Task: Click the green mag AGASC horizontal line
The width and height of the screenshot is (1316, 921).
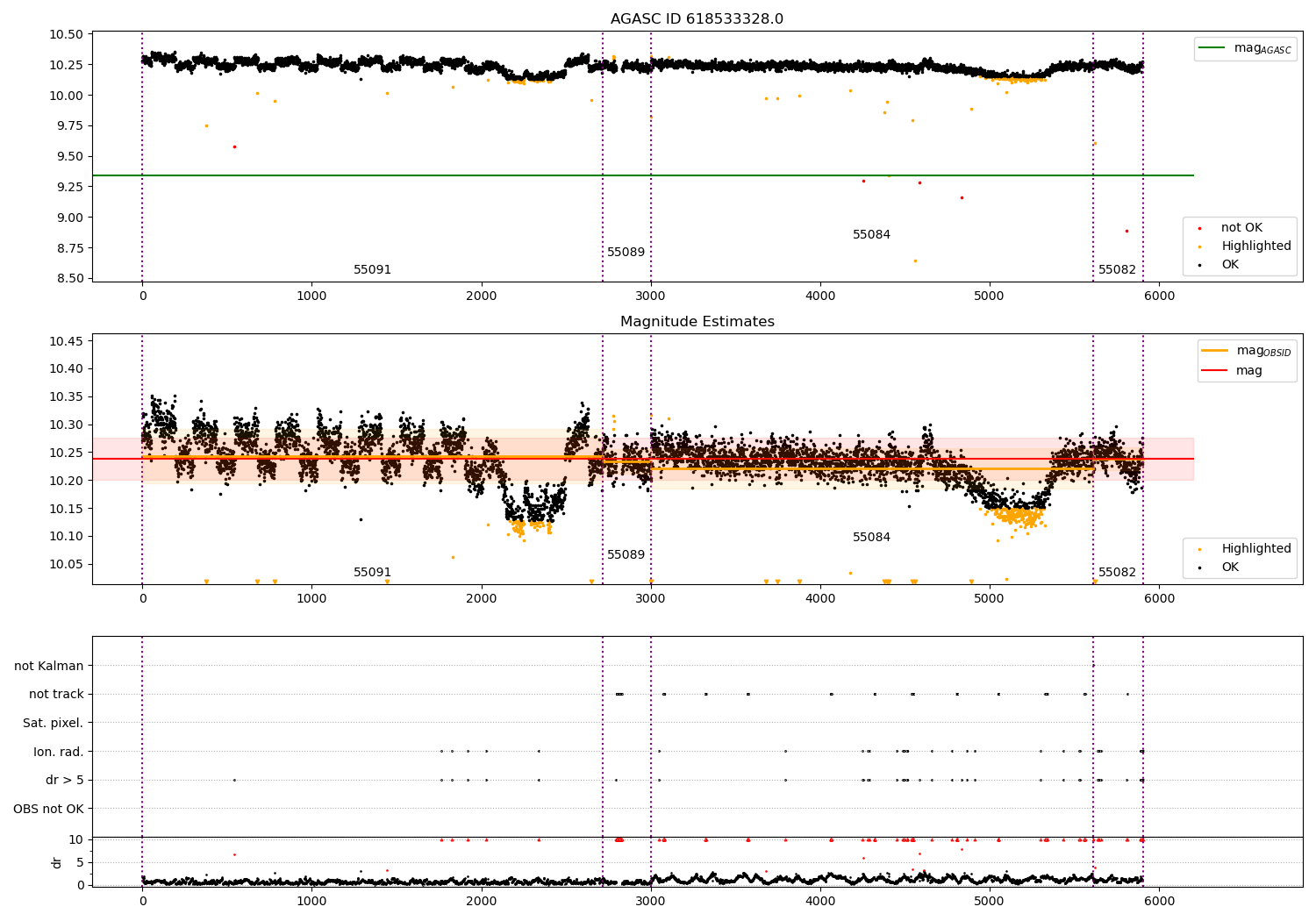Action: tap(642, 175)
